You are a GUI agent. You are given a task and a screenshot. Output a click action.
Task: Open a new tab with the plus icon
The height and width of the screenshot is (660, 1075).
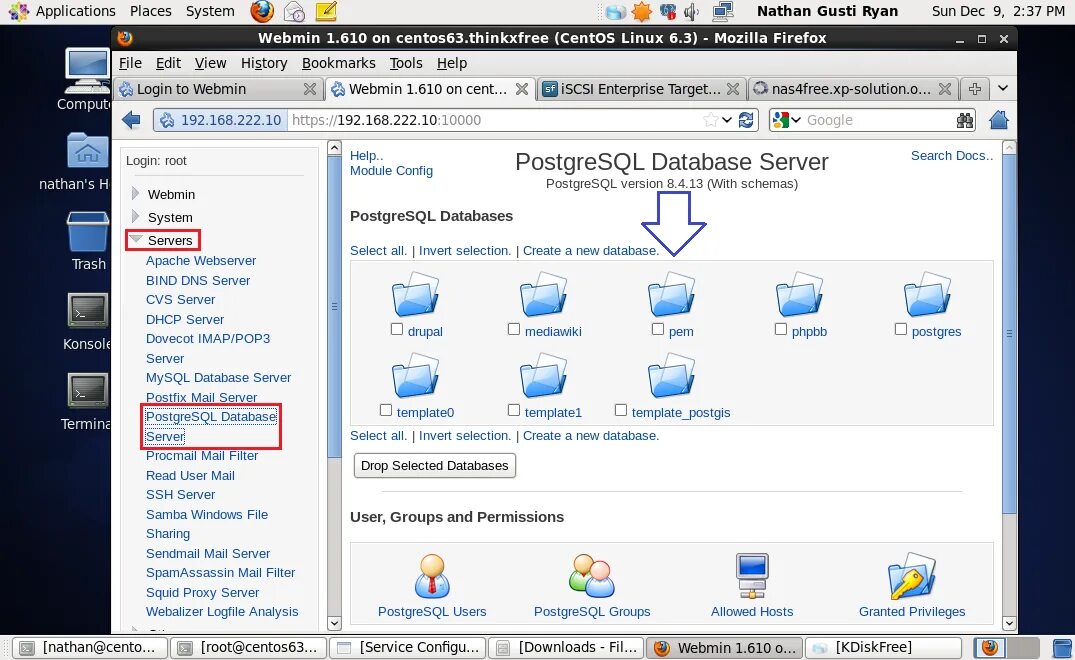click(x=975, y=88)
